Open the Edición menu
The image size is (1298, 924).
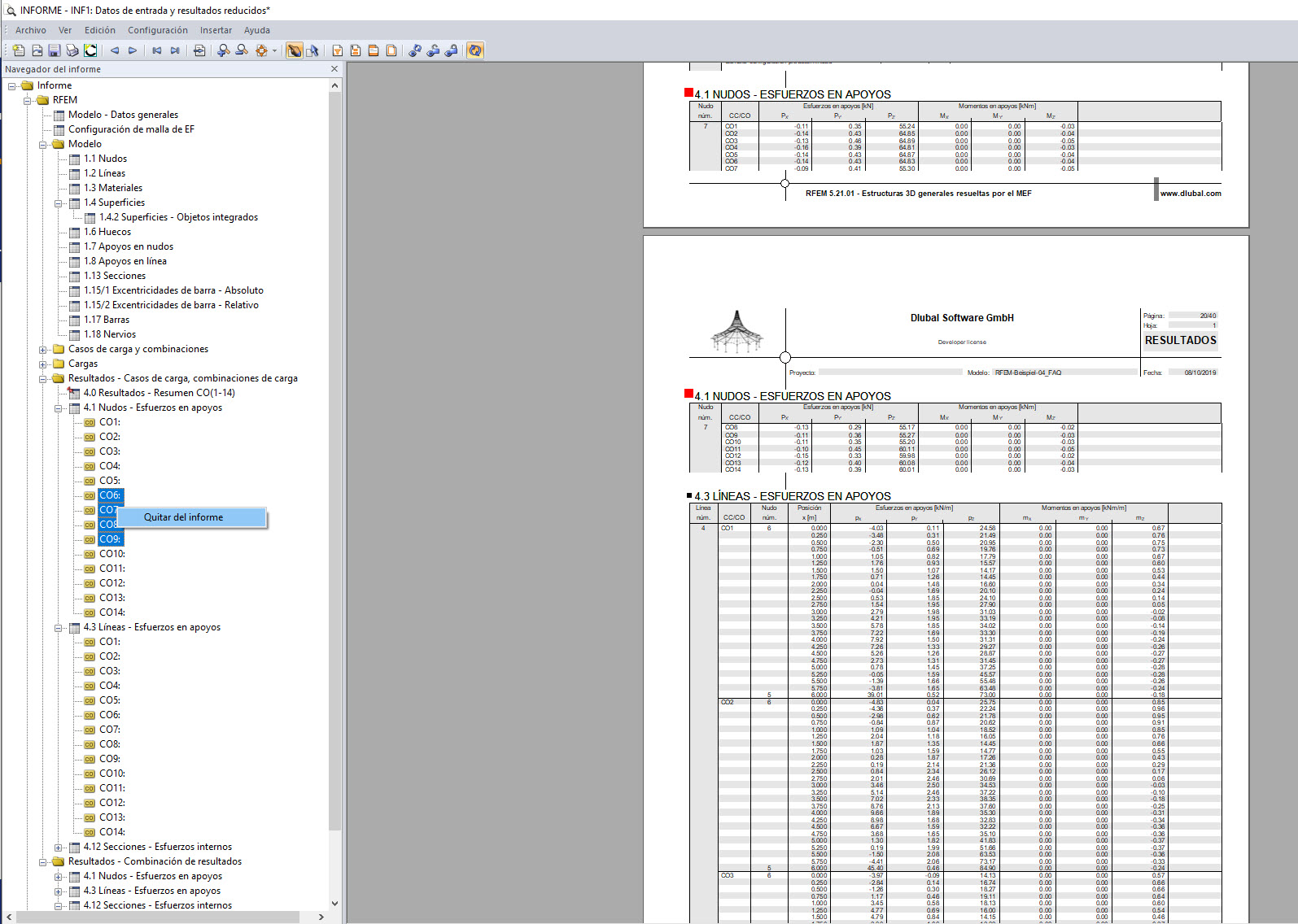point(100,30)
